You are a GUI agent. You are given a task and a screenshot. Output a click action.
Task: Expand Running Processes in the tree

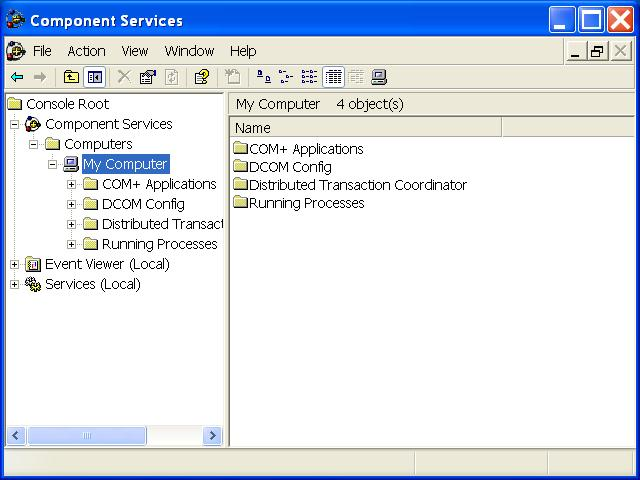(71, 244)
